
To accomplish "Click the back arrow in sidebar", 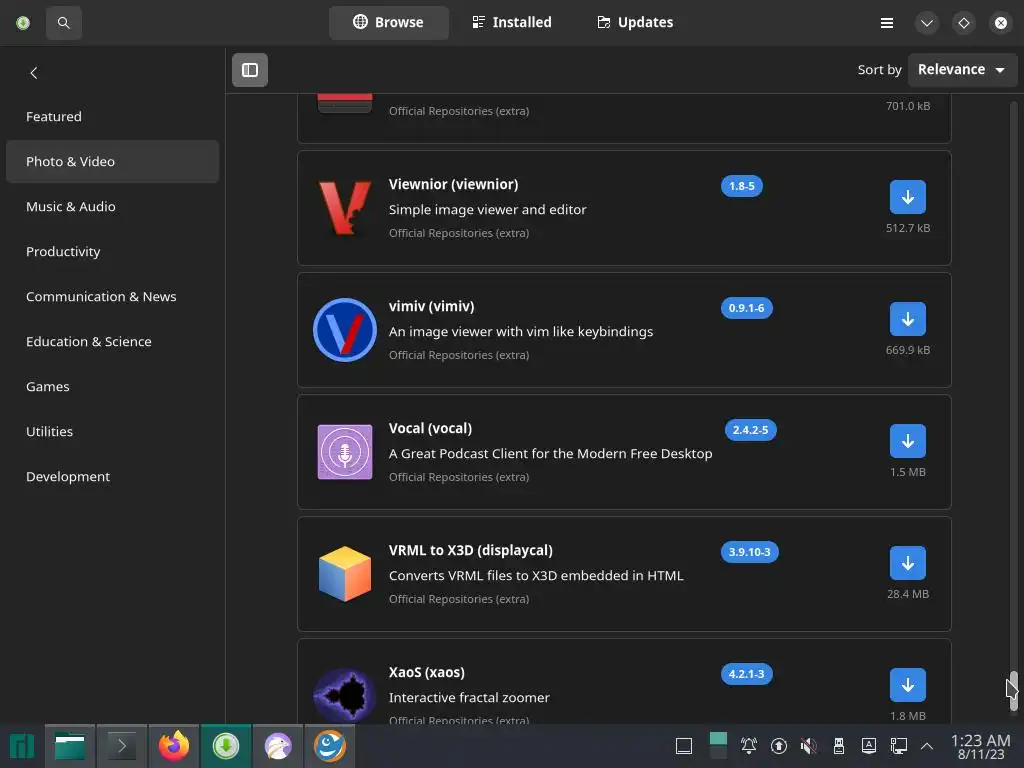I will 34,72.
